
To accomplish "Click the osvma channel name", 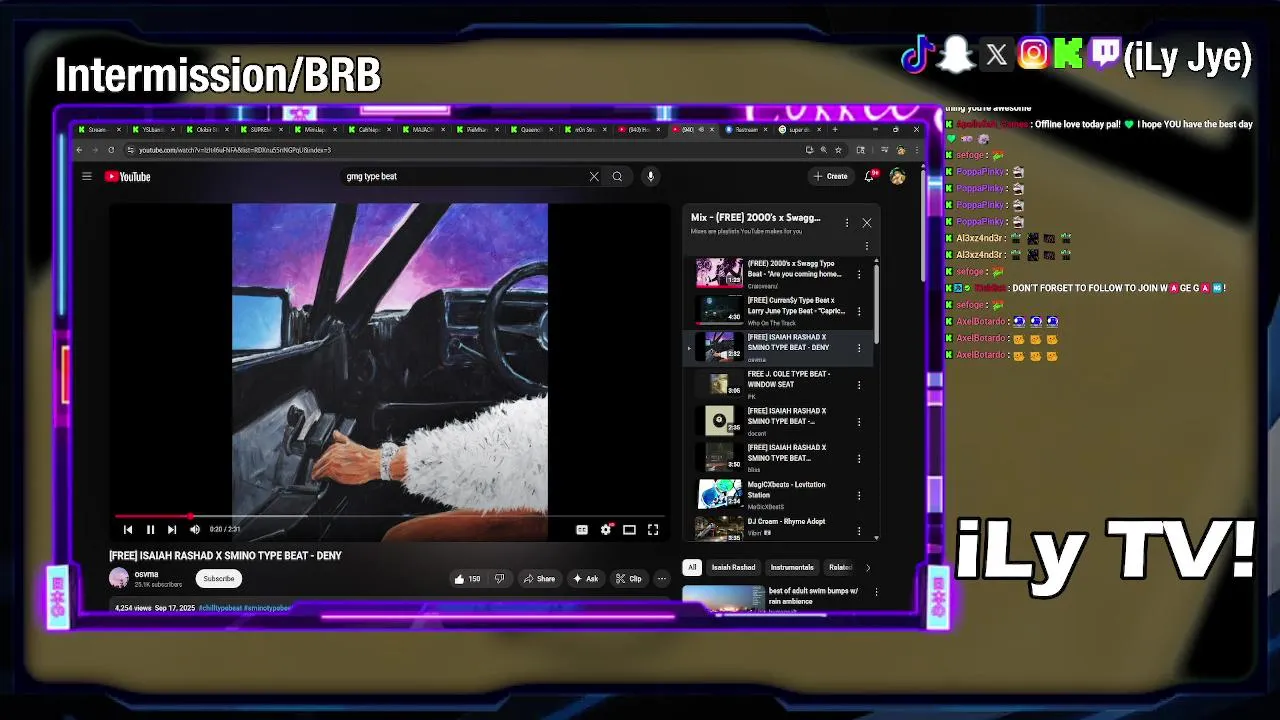I will [146, 574].
